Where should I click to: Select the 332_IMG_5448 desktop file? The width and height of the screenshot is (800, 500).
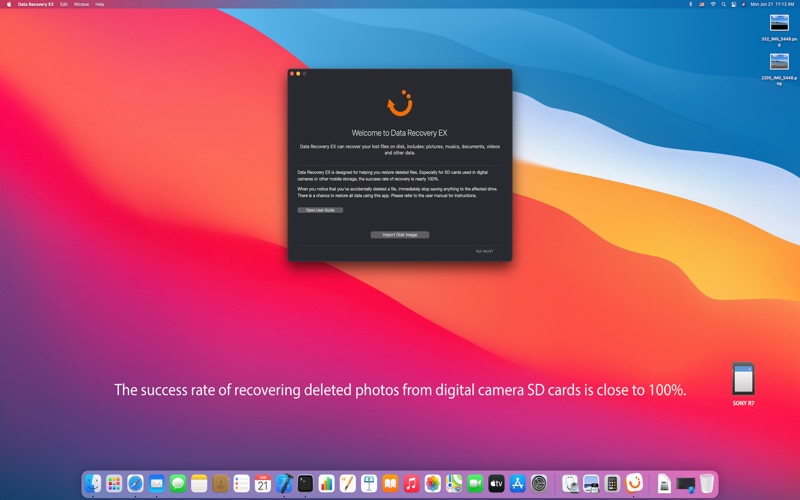pos(779,30)
